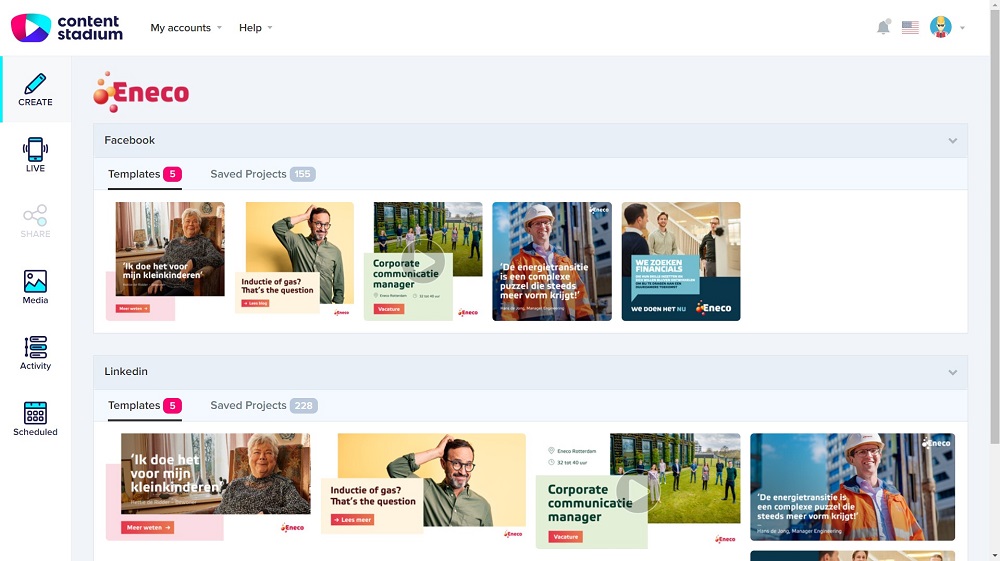The width and height of the screenshot is (1000, 561).
Task: Open the Live section in the sidebar
Action: tap(36, 155)
